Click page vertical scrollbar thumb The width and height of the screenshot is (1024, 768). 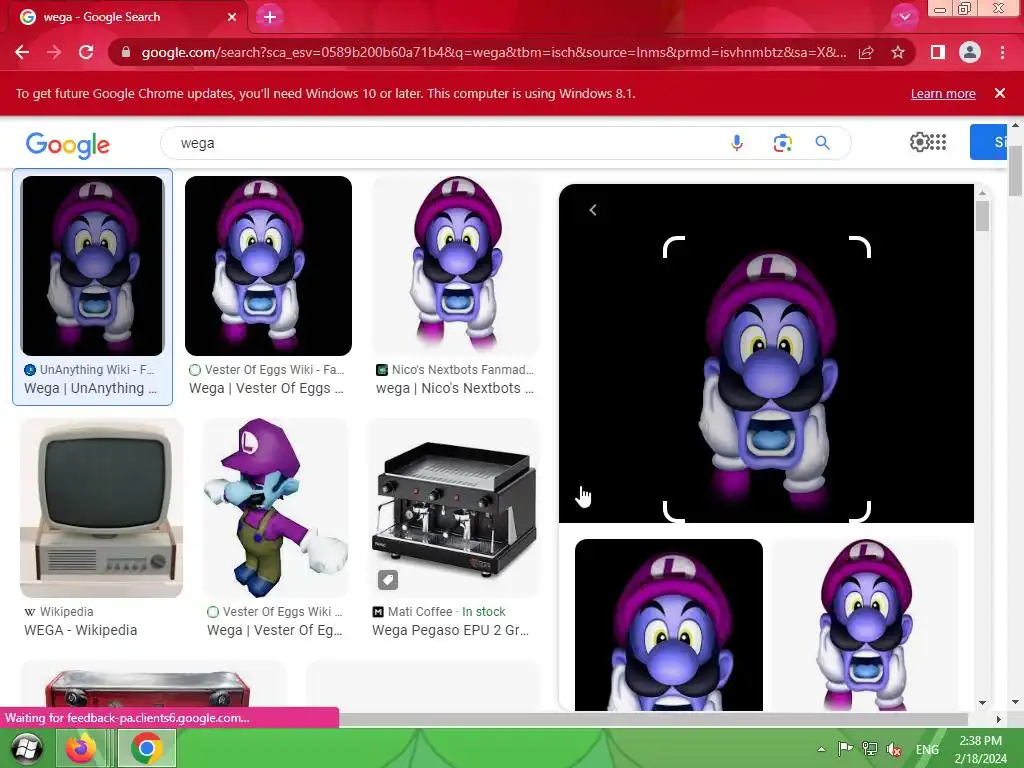point(1015,170)
